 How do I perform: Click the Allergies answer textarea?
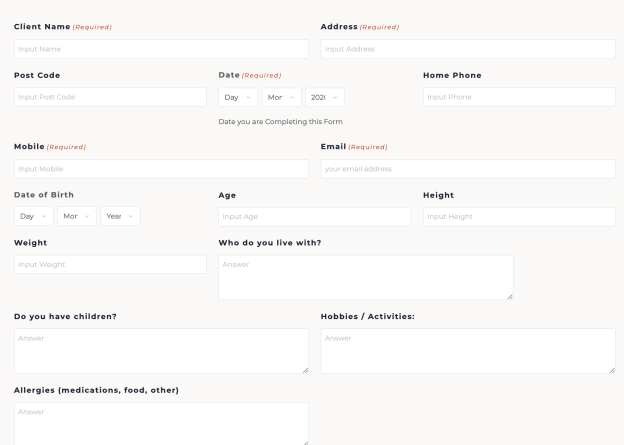pos(161,423)
